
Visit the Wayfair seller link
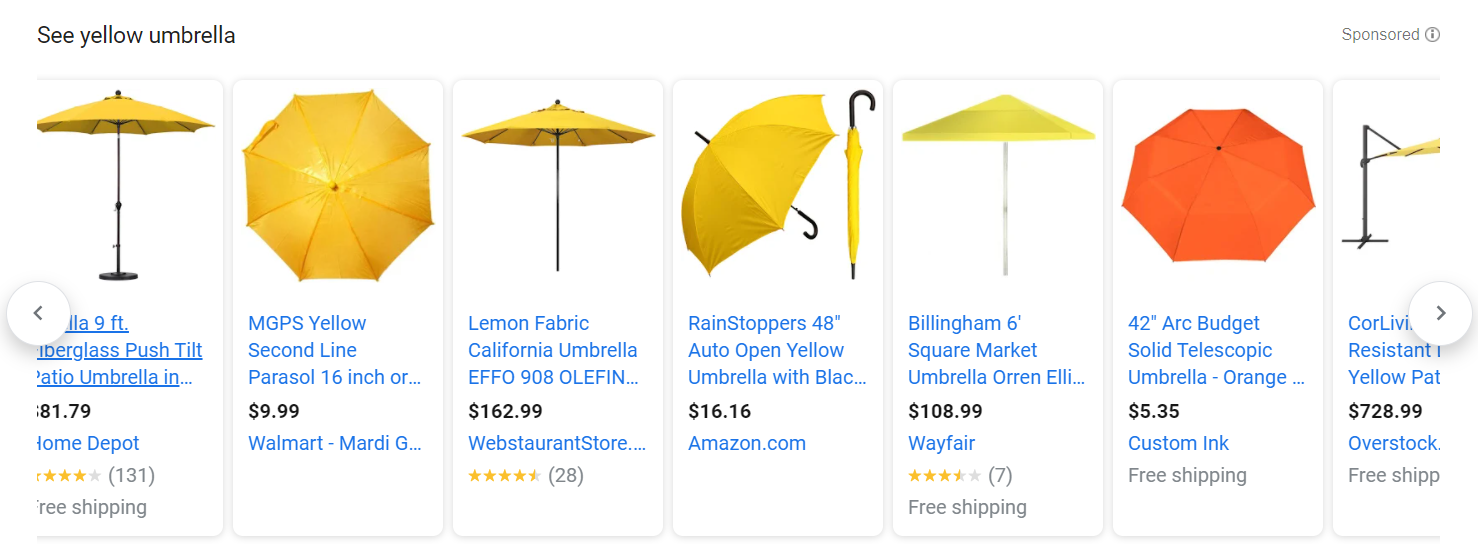[941, 443]
